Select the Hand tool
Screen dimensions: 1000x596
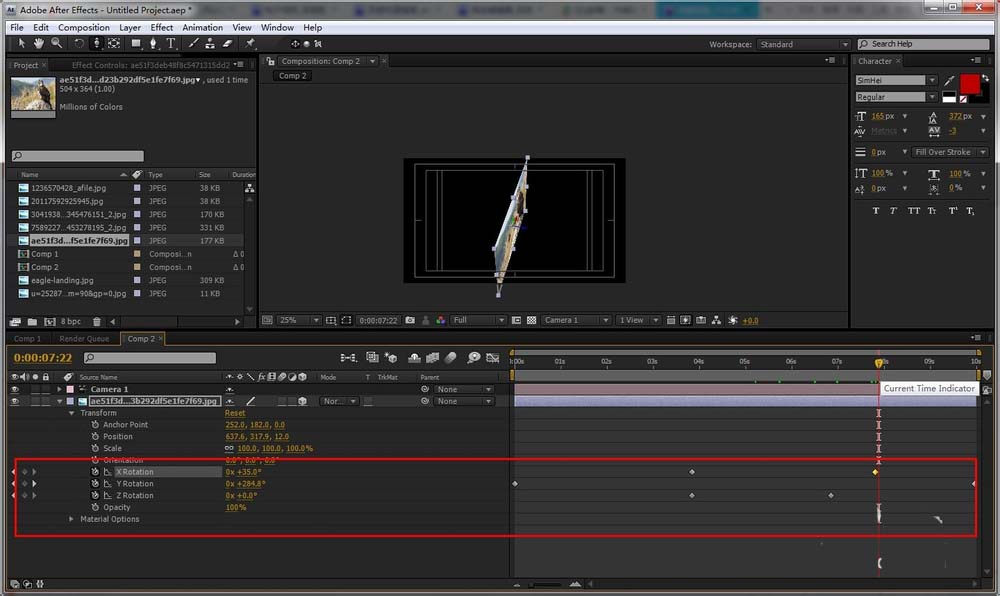click(39, 43)
